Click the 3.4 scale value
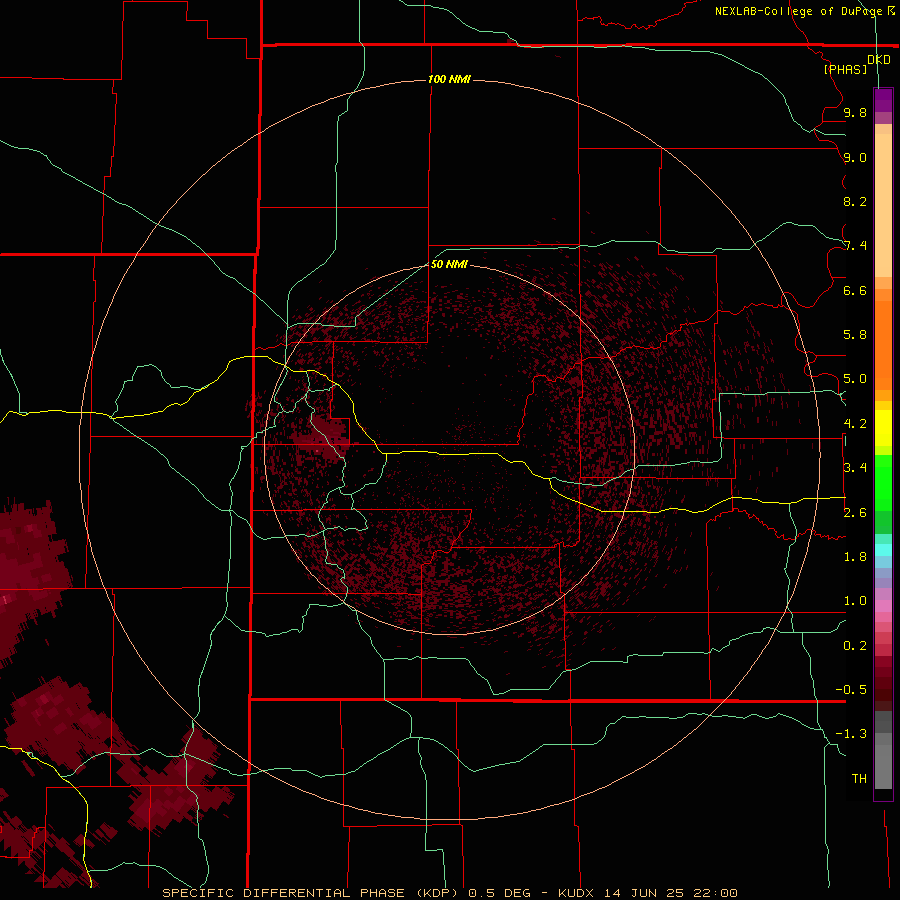Image resolution: width=900 pixels, height=900 pixels. pos(855,468)
